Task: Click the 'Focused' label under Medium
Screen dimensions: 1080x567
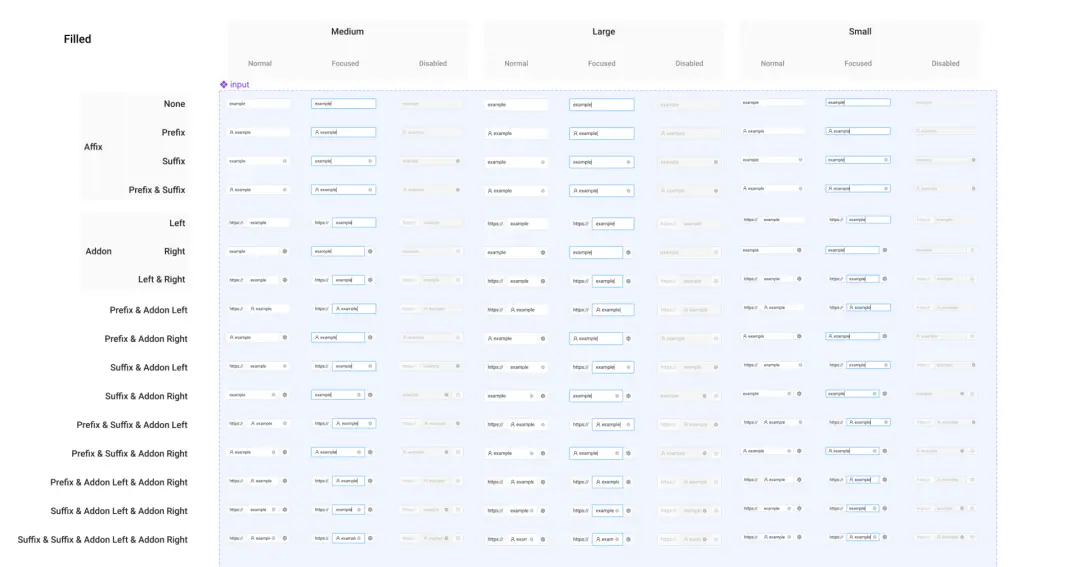Action: point(345,63)
